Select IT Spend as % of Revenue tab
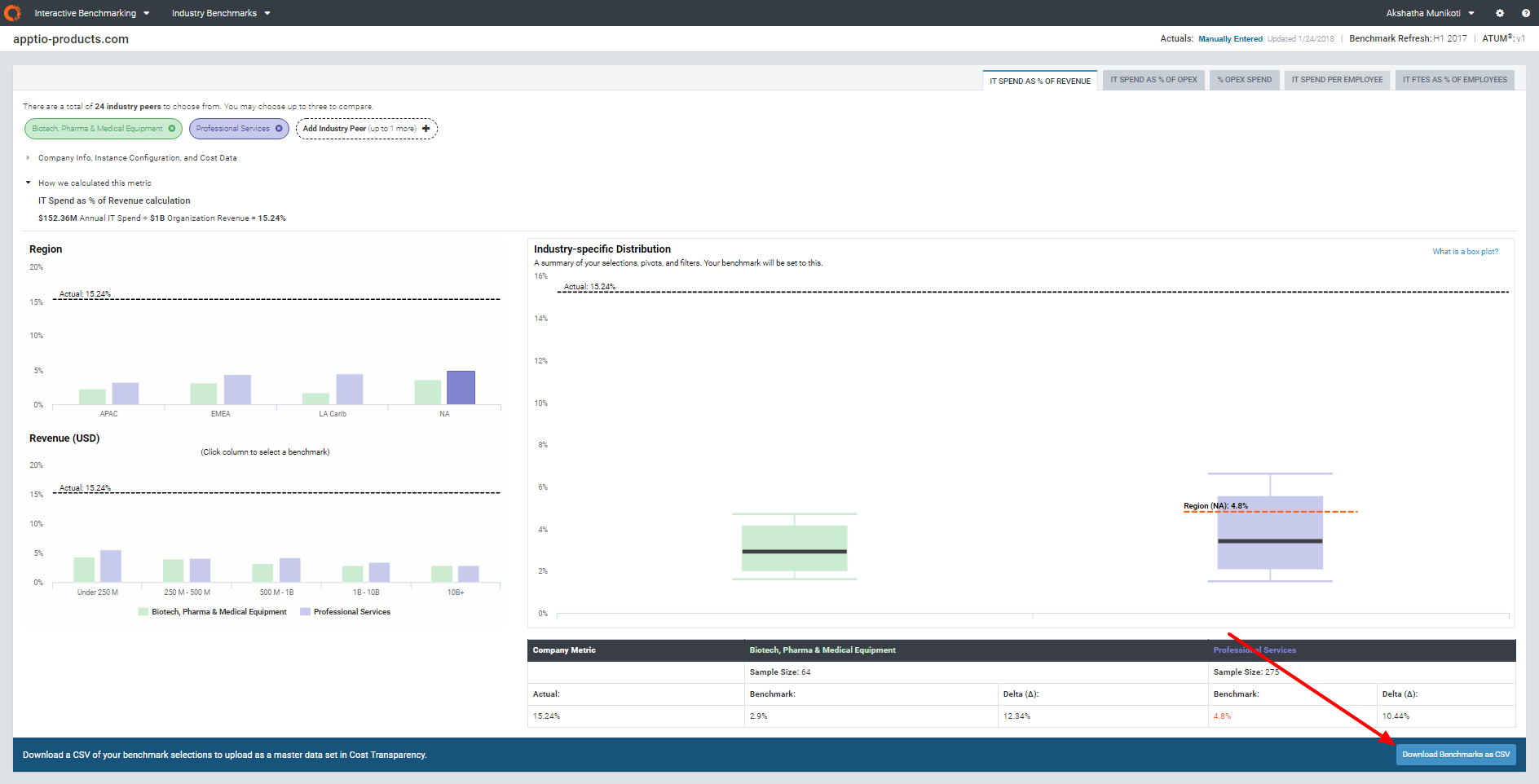This screenshot has height=784, width=1539. 1040,81
